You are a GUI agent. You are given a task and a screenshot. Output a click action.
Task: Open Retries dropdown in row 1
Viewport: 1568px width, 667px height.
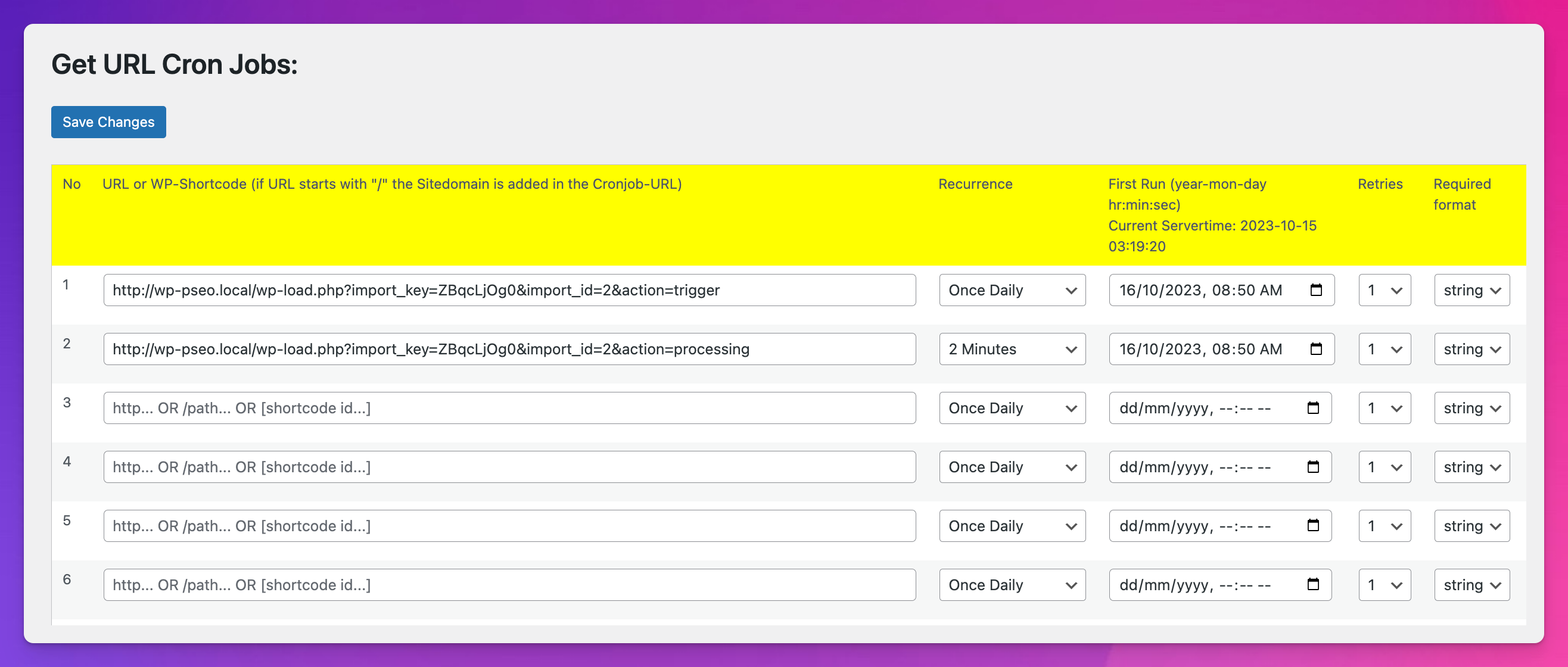pyautogui.click(x=1385, y=290)
